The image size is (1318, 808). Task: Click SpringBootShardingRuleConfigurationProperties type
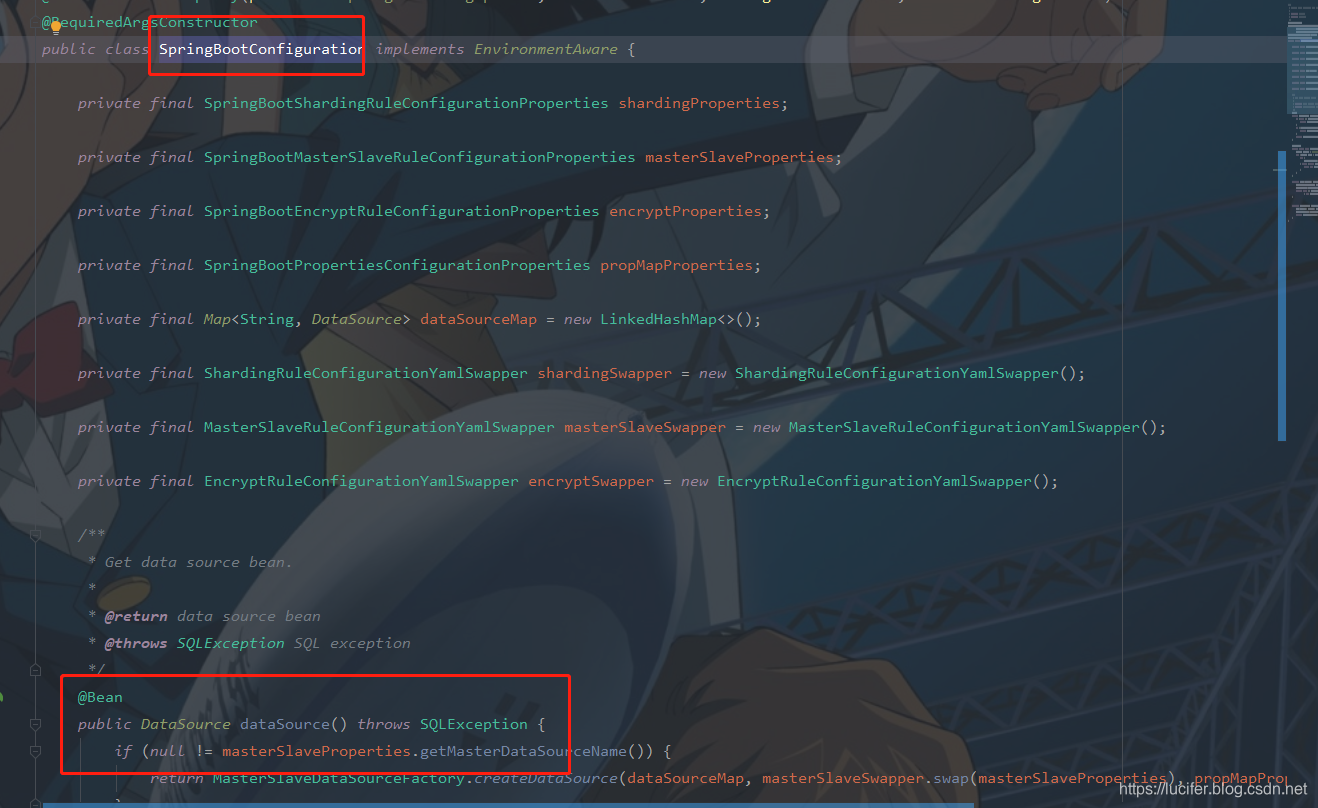click(406, 103)
